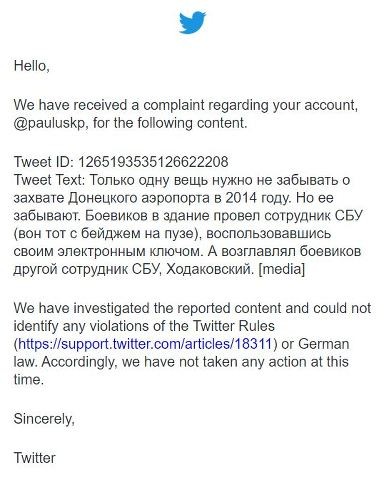Click the @pauluskp account handle

49,124
